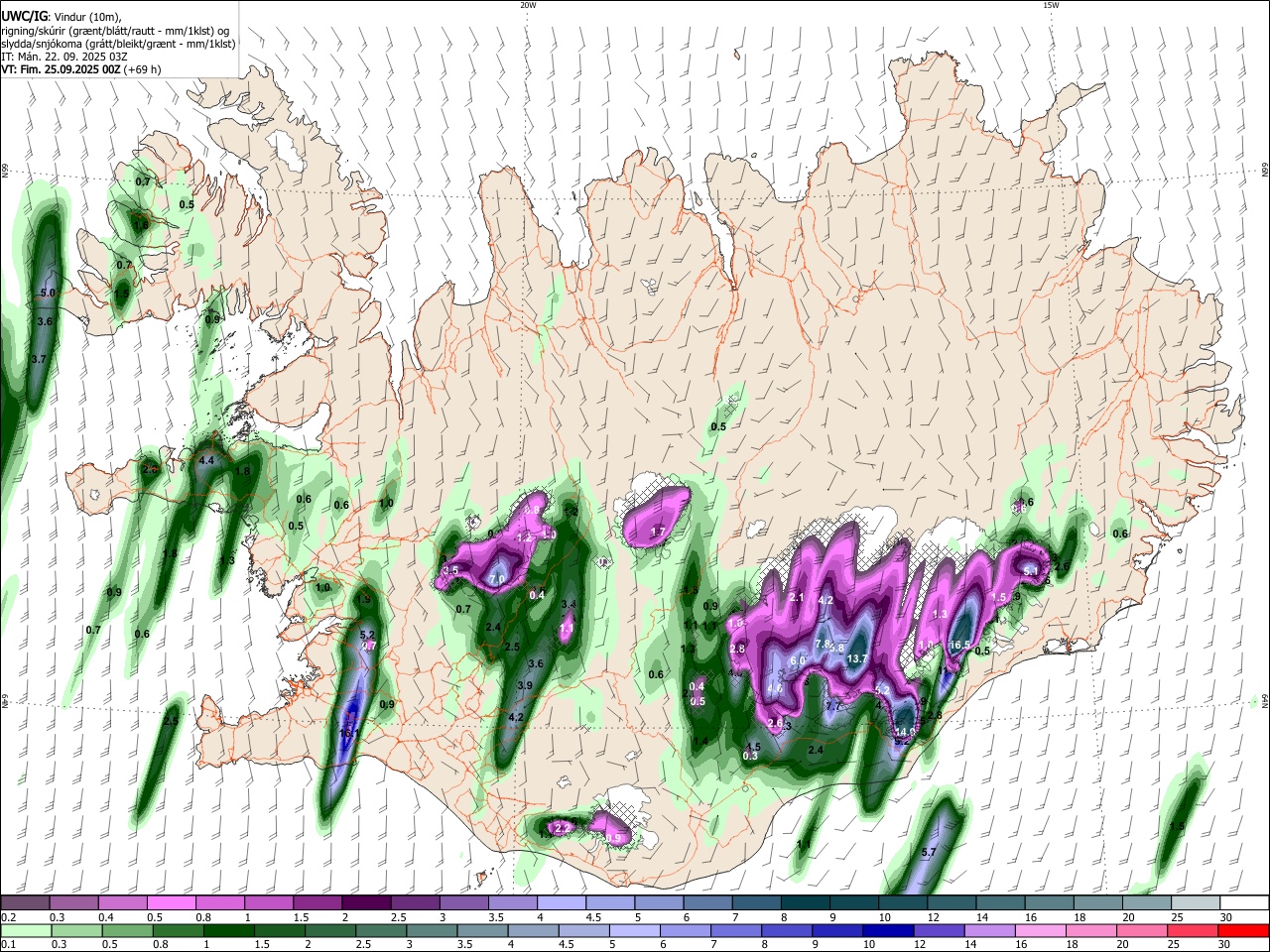Click the '20W' longitude label
This screenshot has width=1270, height=952.
tap(528, 5)
